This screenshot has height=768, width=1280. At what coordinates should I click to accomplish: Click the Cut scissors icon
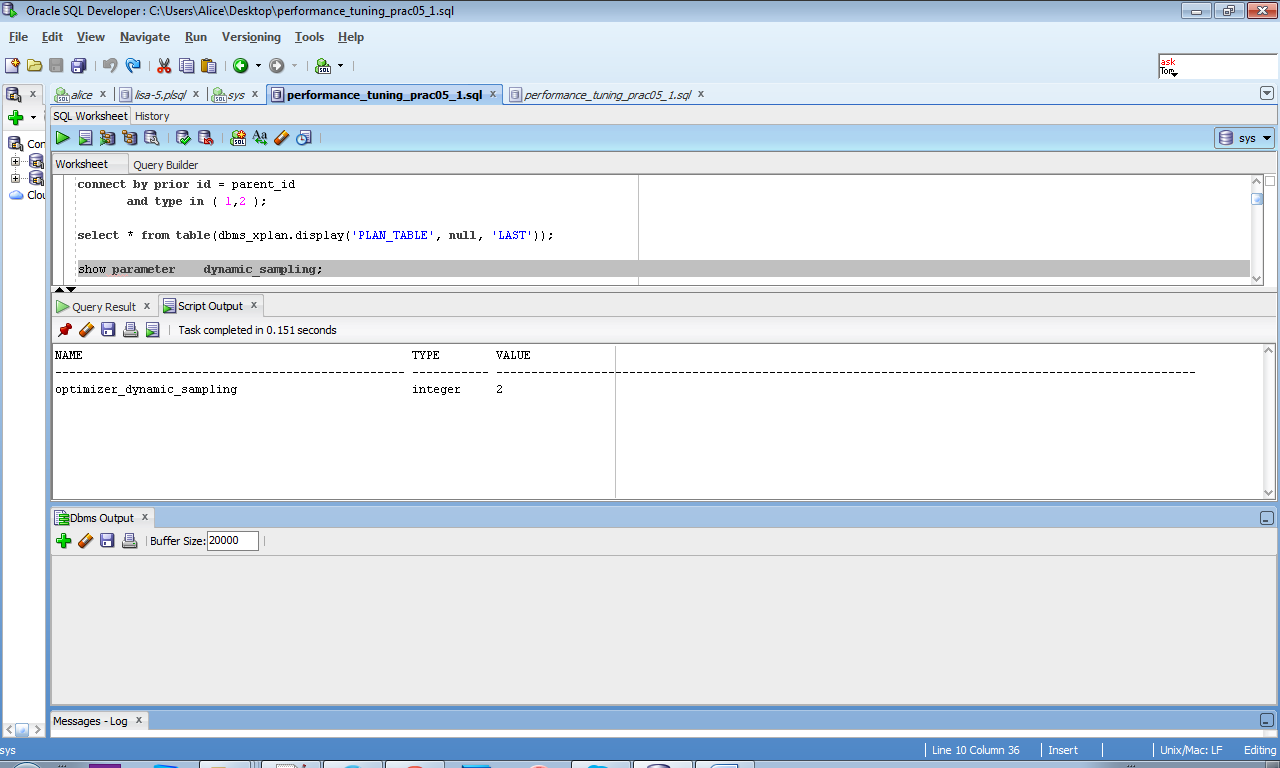click(x=164, y=66)
